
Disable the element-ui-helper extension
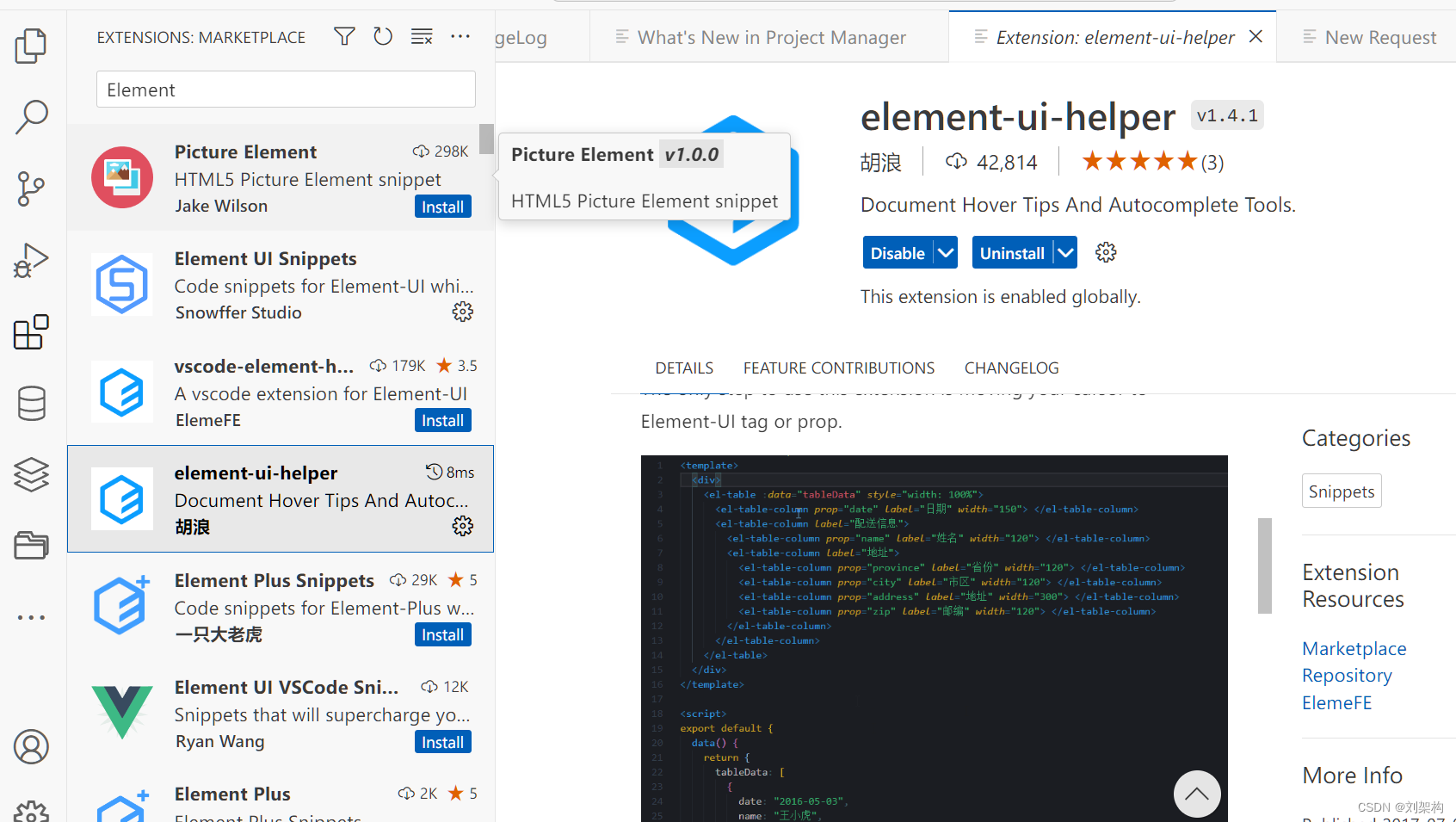(x=898, y=252)
